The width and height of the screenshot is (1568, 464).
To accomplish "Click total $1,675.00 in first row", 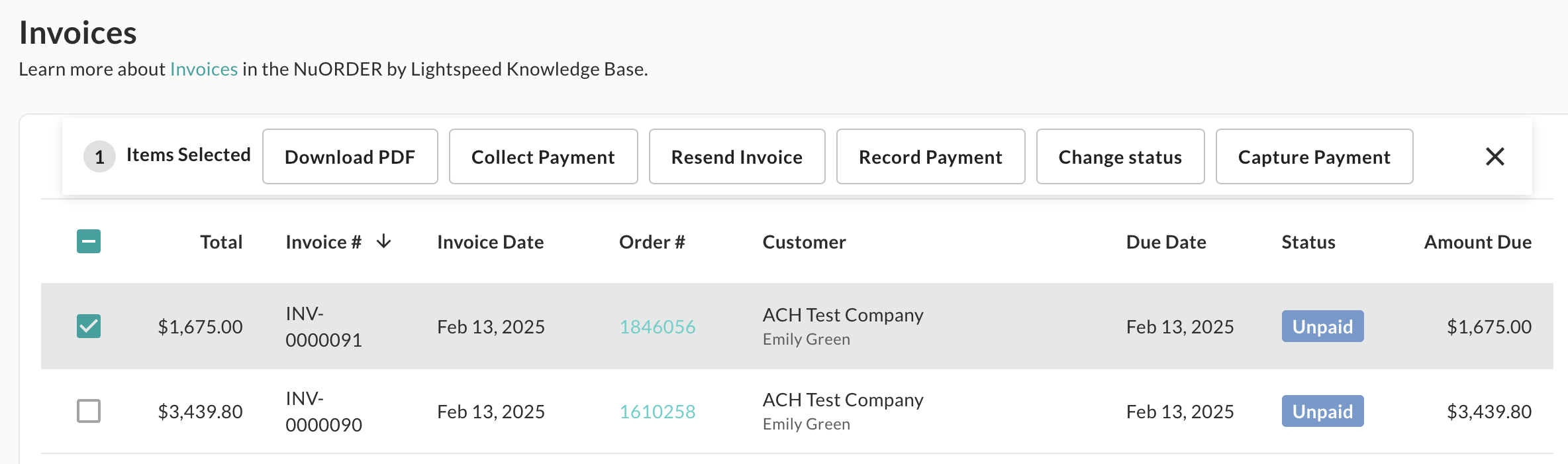I will pyautogui.click(x=200, y=327).
